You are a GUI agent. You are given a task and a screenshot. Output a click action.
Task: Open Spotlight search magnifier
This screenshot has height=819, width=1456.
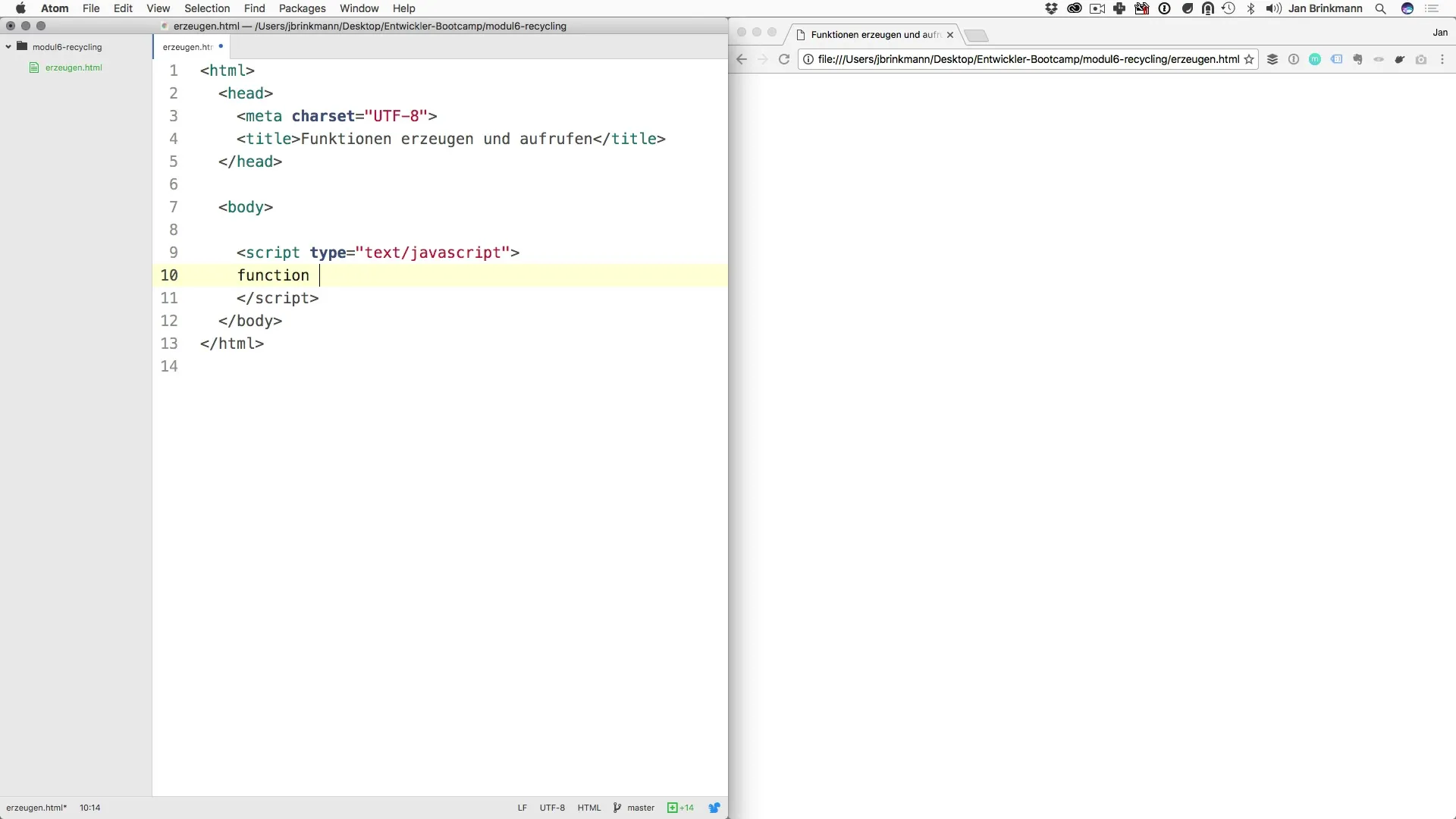pos(1381,8)
